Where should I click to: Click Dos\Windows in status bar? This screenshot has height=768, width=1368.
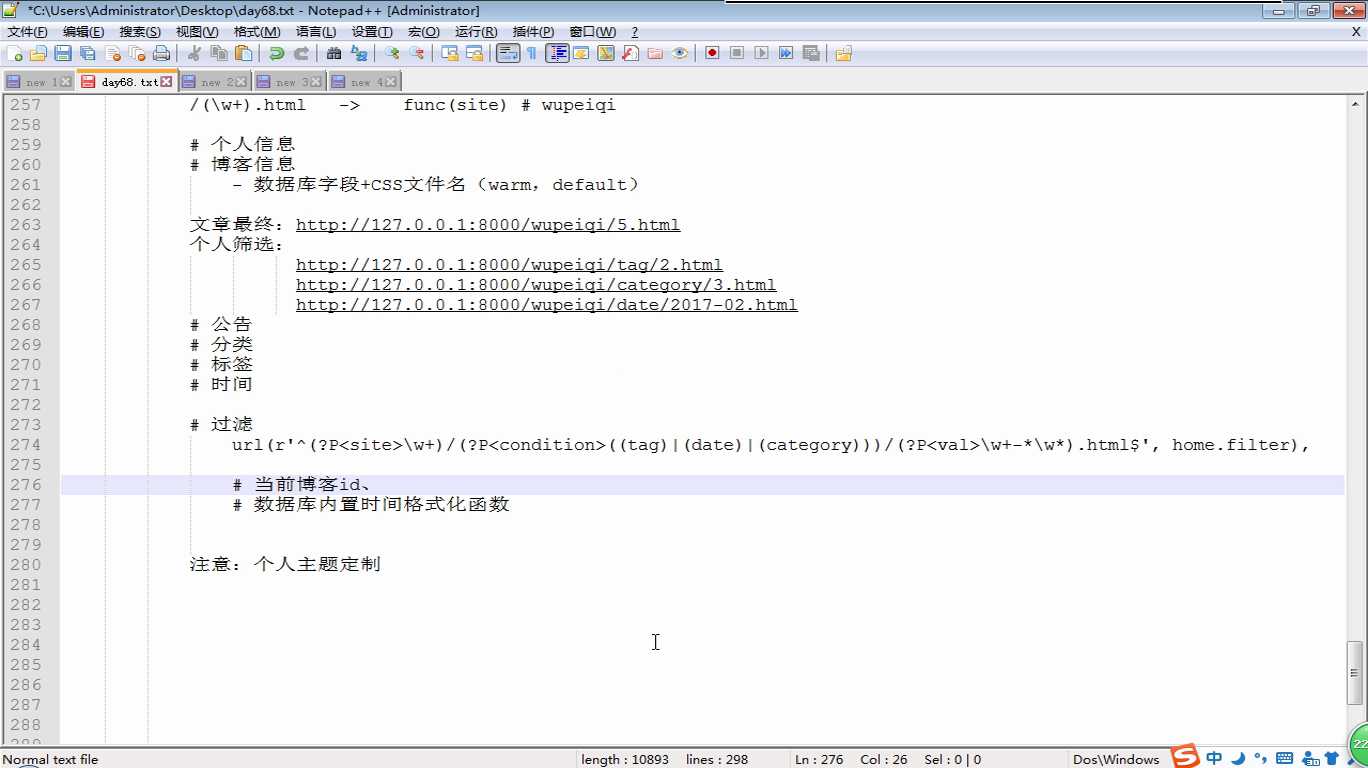pos(1116,759)
